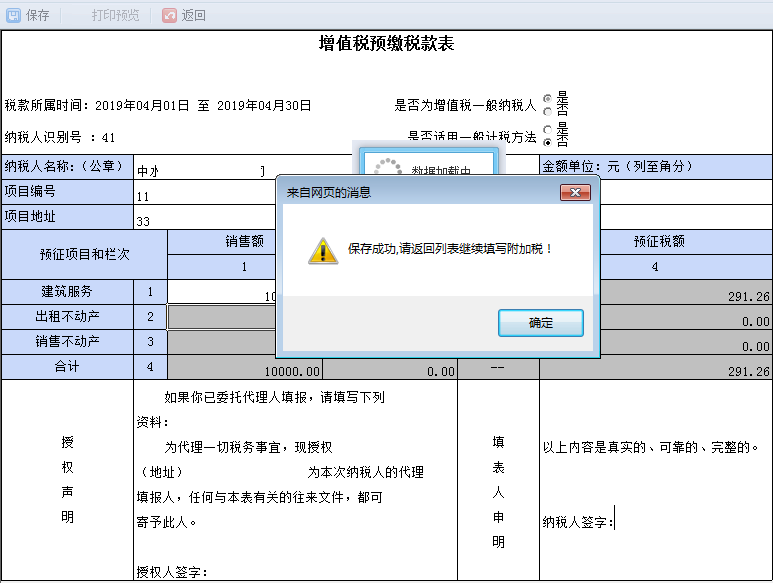Select 否 for 是否适用一般计税方法
Image resolution: width=773 pixels, height=583 pixels.
[547, 141]
